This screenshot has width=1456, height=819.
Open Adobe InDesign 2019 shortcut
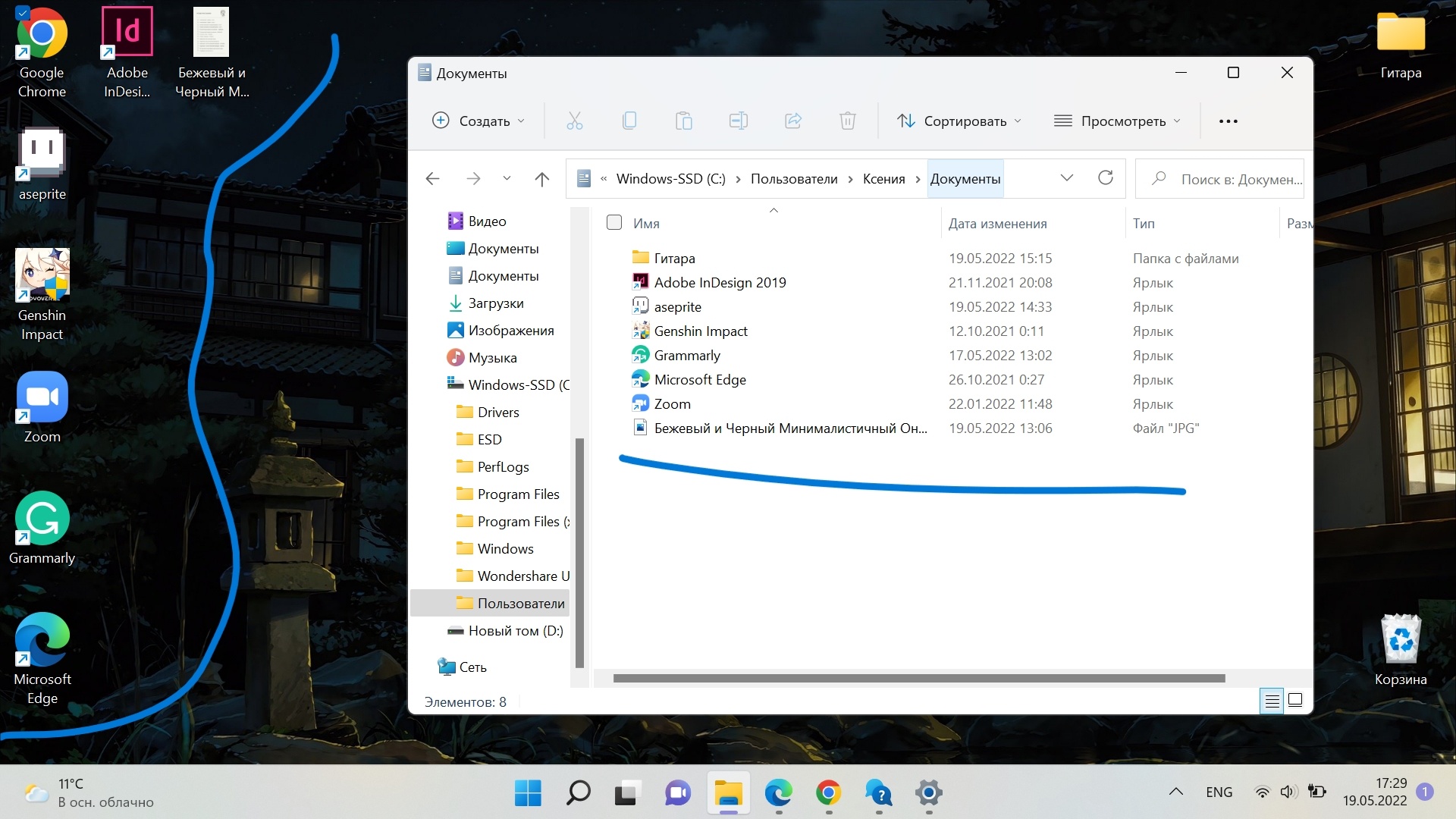coord(719,282)
